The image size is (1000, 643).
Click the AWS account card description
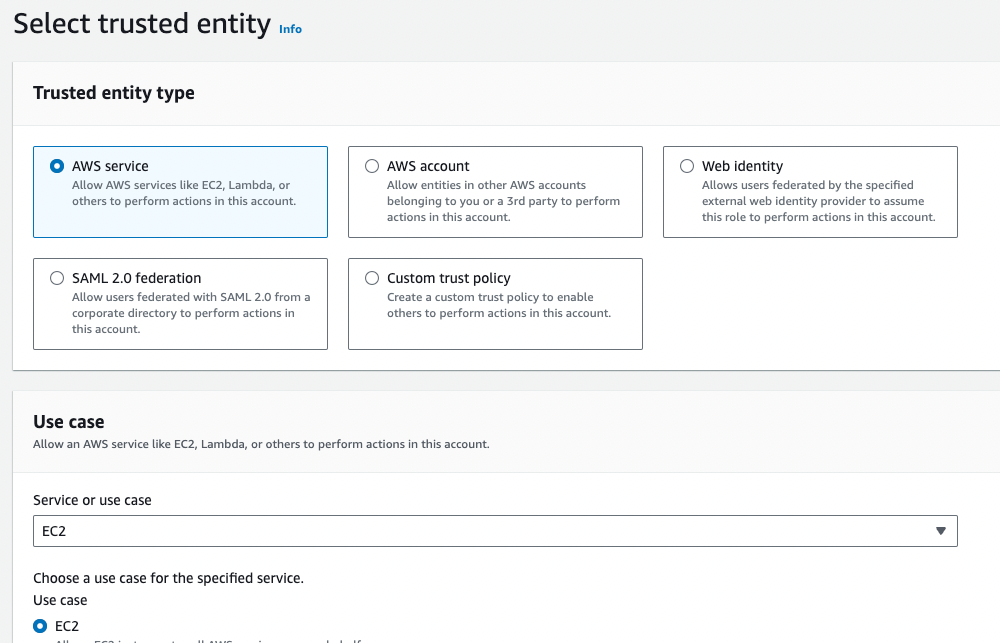coord(503,201)
